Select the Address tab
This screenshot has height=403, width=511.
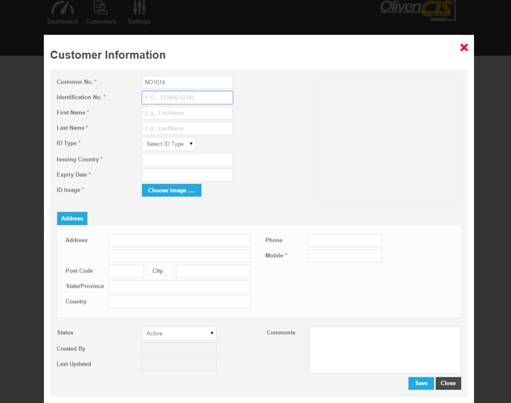(x=72, y=219)
